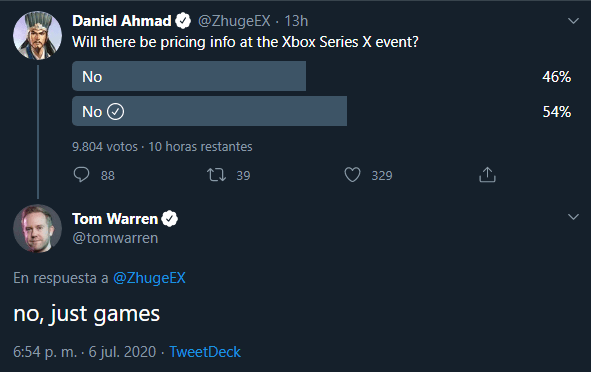Image resolution: width=591 pixels, height=372 pixels.
Task: Click the reply speech bubble icon
Action: coord(81,175)
